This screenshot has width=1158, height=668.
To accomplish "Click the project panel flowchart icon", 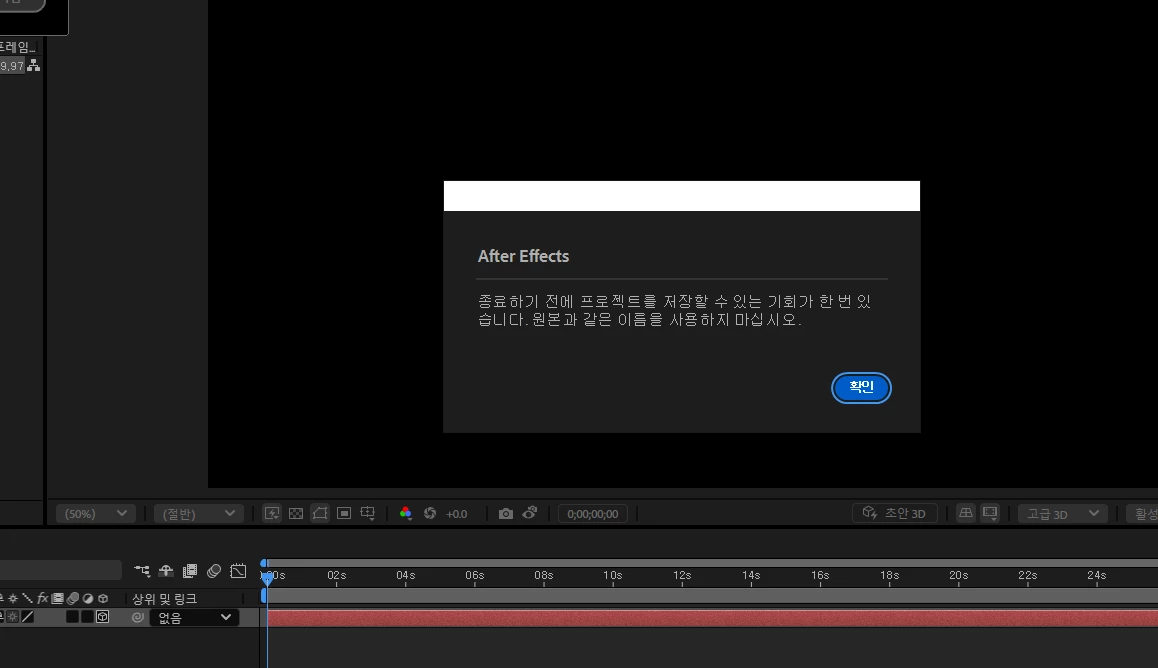I will tap(33, 66).
